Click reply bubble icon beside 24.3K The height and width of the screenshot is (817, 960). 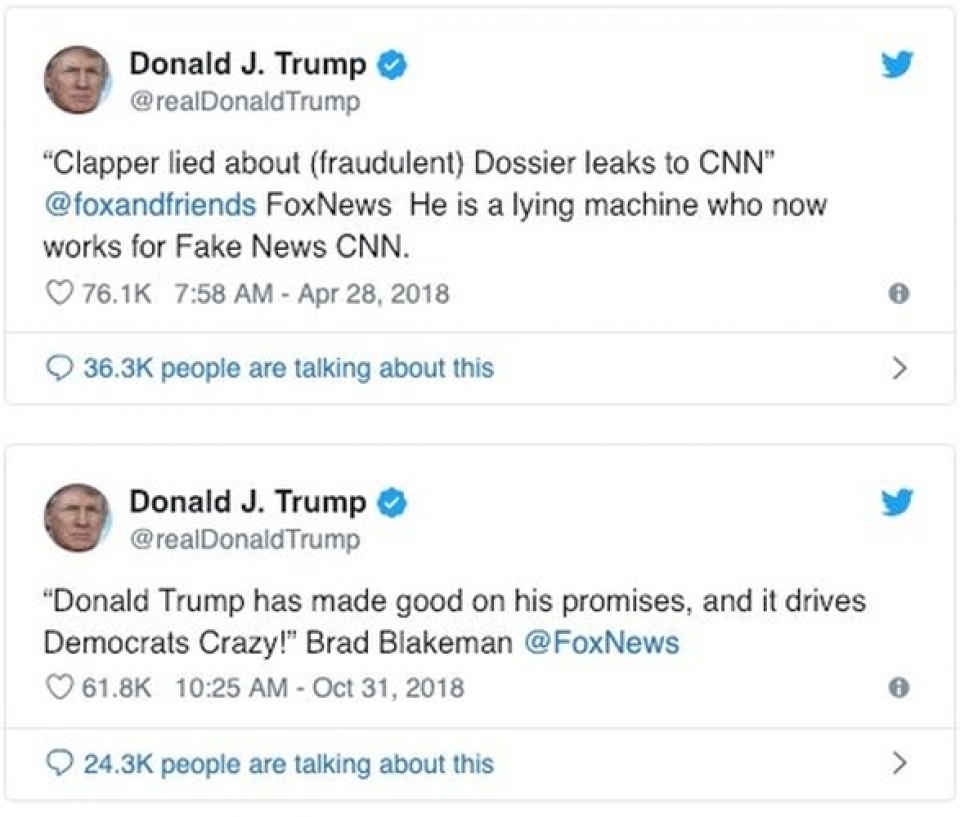[60, 764]
